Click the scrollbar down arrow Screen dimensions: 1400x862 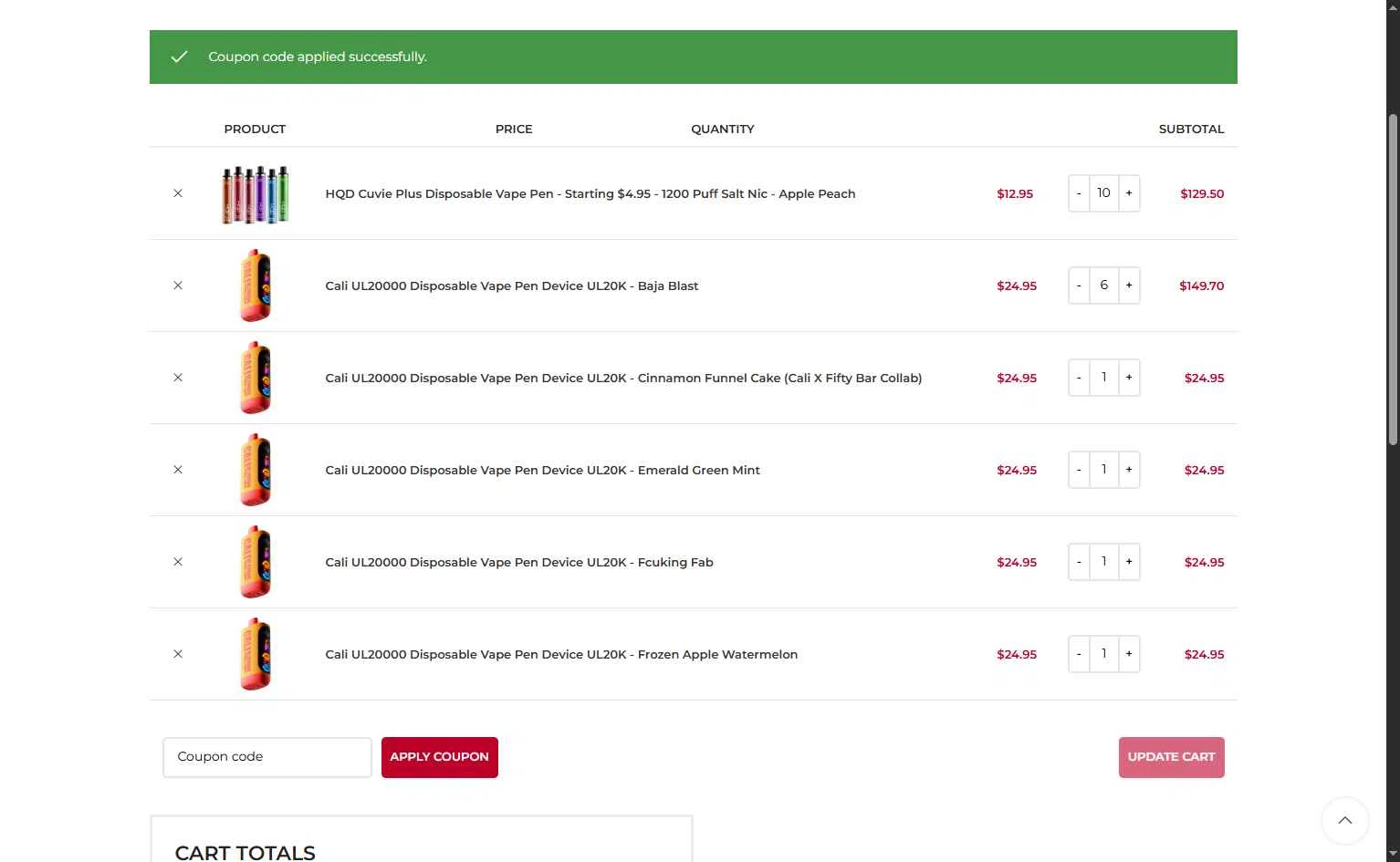[1393, 854]
